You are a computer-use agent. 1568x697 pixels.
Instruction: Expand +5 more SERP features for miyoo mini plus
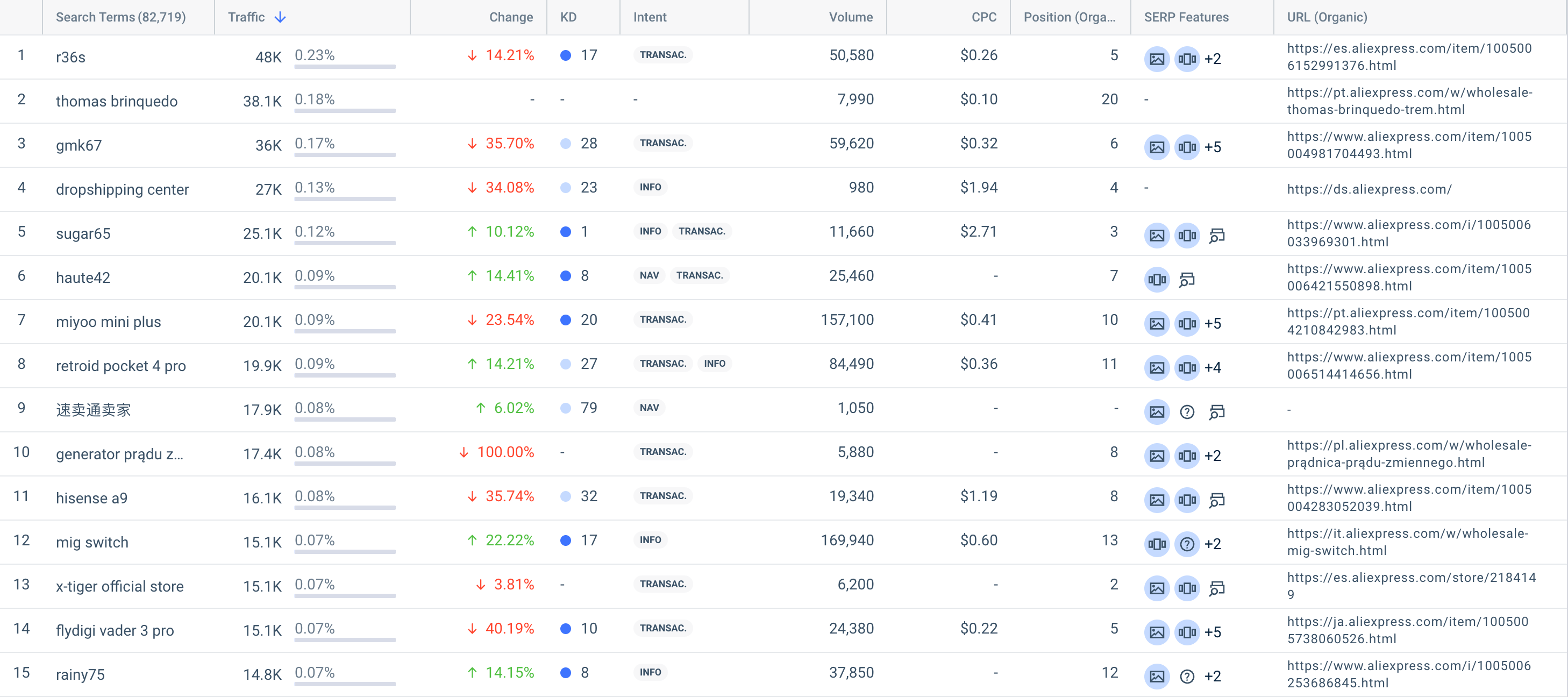point(1213,324)
